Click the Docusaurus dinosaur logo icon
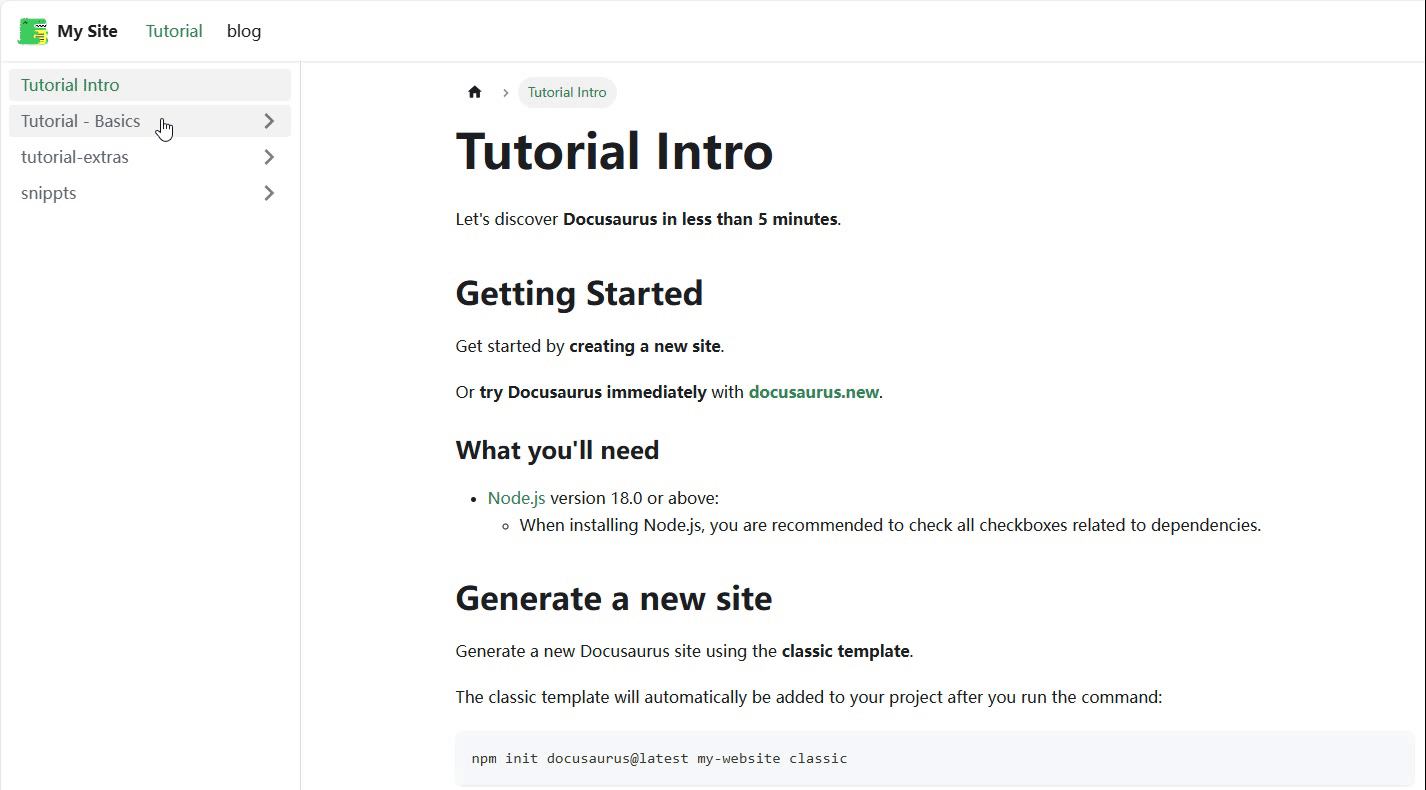The image size is (1426, 790). pos(33,31)
